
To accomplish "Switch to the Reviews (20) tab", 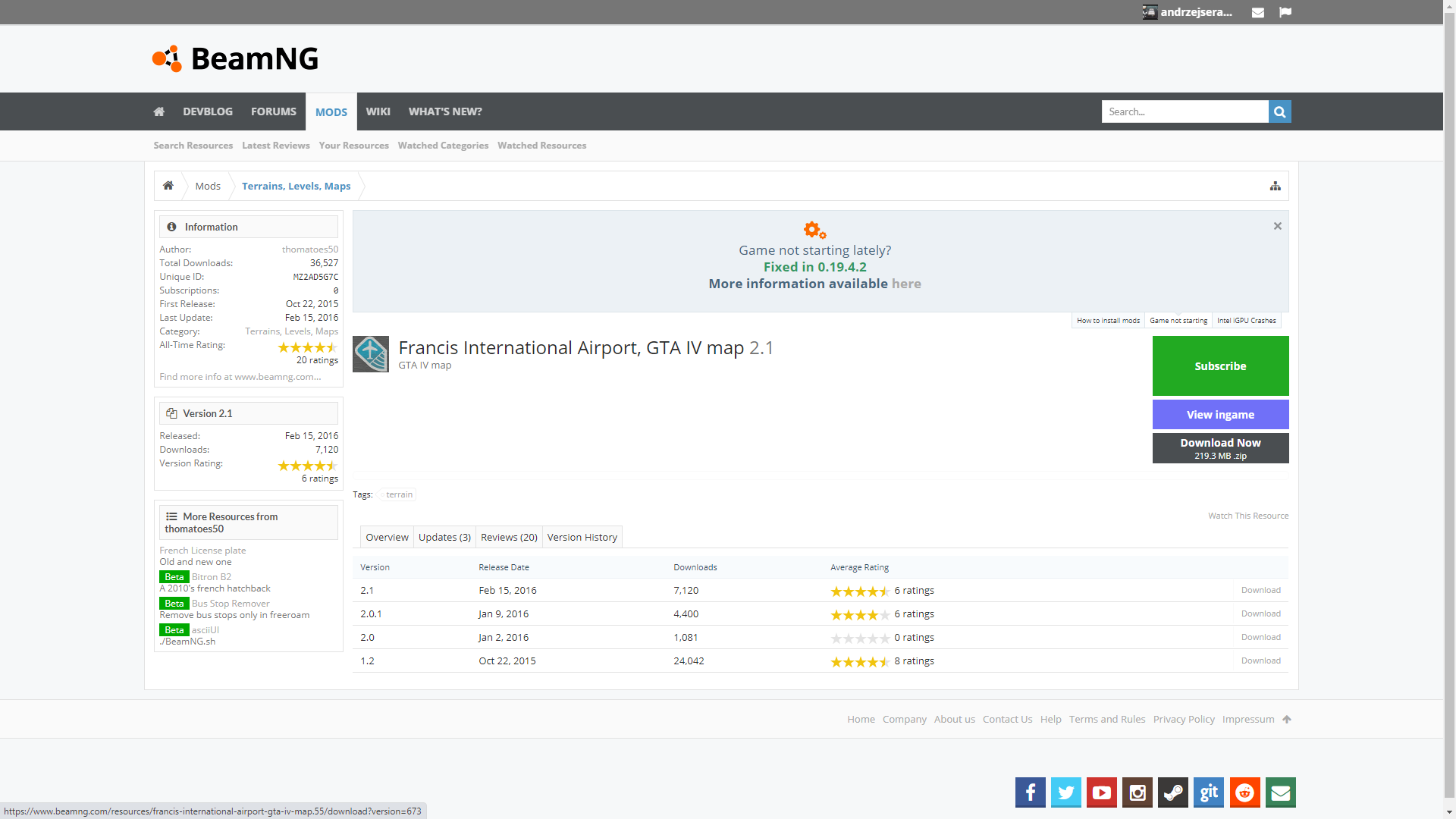I will pyautogui.click(x=509, y=537).
